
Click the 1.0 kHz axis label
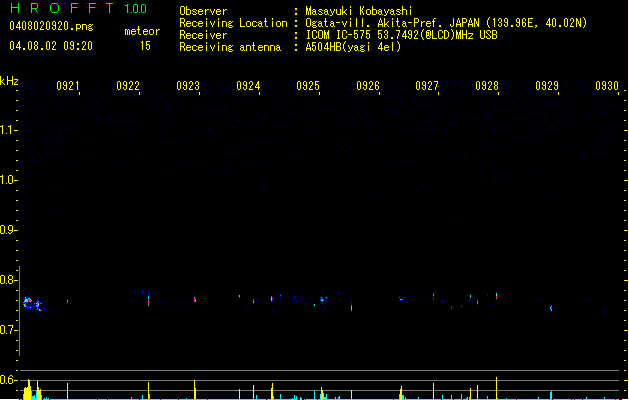[x=7, y=180]
